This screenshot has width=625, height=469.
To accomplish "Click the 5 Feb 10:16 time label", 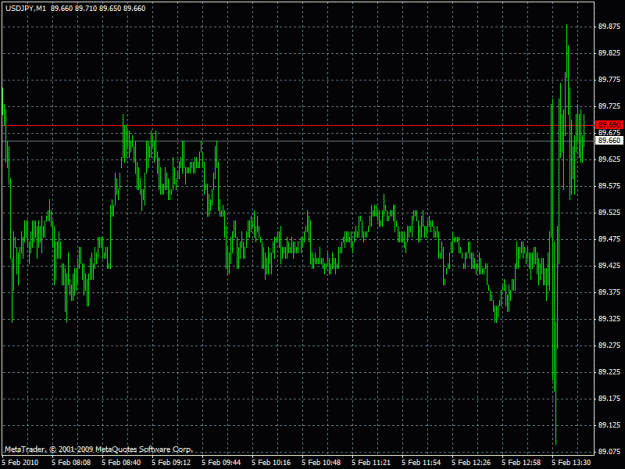I will (x=271, y=462).
